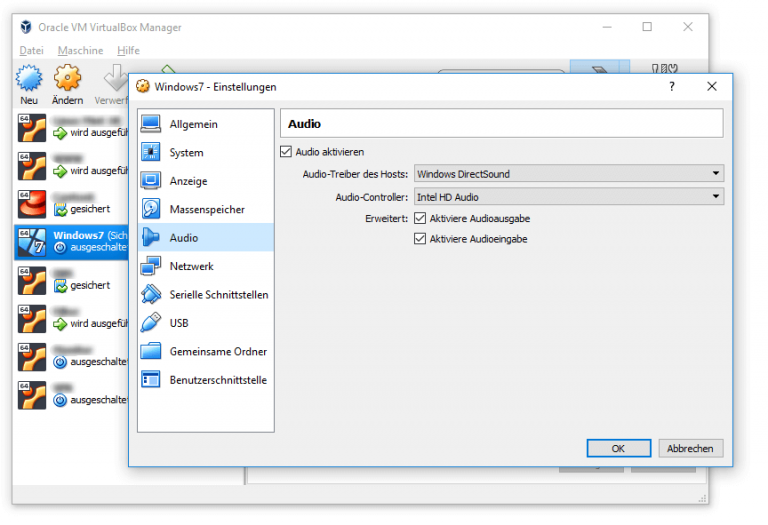Toggle Aktiviere Audioeingabe checkbox
This screenshot has width=768, height=525.
tap(420, 239)
